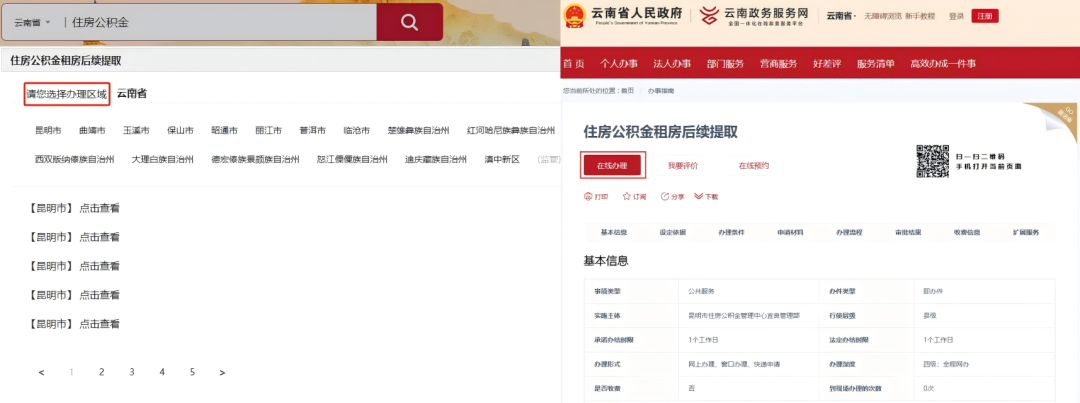Switch to the 扩展服务 tab

tap(1026, 232)
